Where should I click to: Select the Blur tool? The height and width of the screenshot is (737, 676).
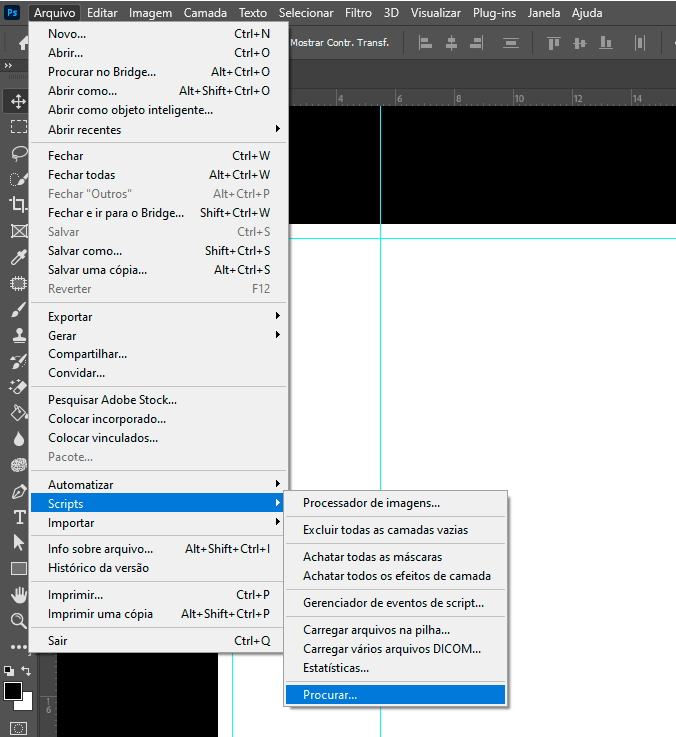coord(18,439)
